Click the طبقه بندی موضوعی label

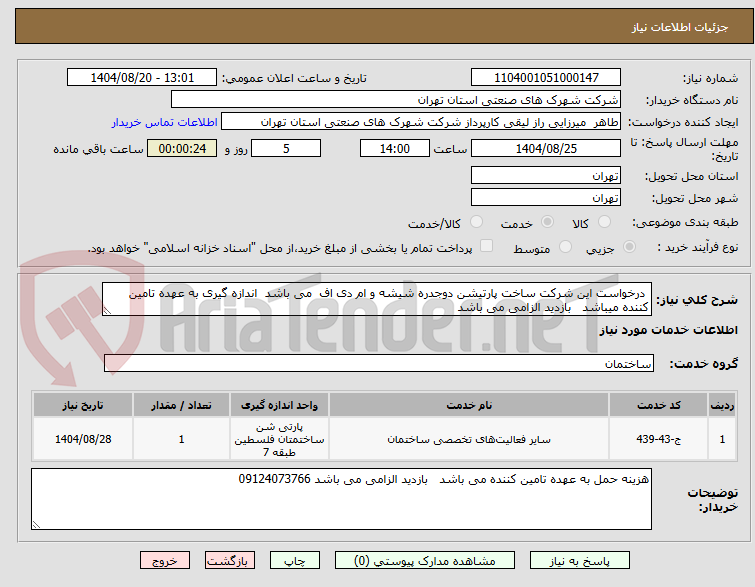coord(685,222)
